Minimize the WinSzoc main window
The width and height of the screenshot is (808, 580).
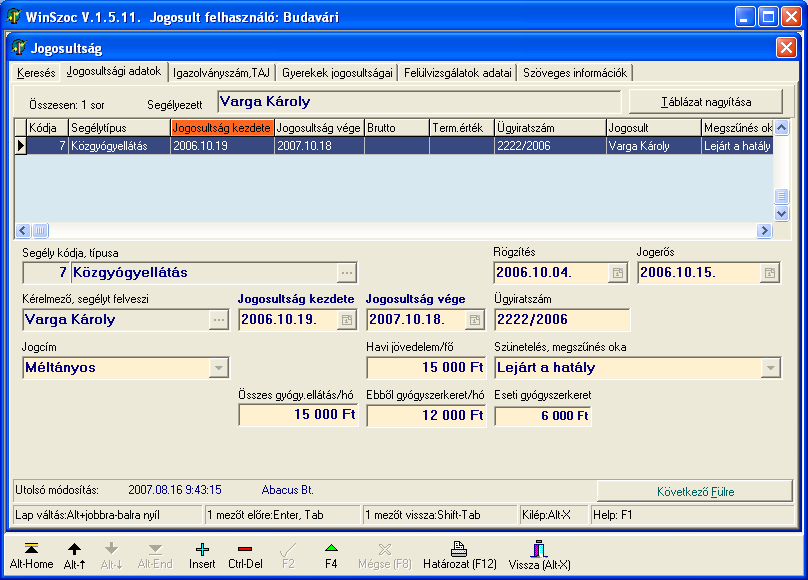click(x=744, y=17)
